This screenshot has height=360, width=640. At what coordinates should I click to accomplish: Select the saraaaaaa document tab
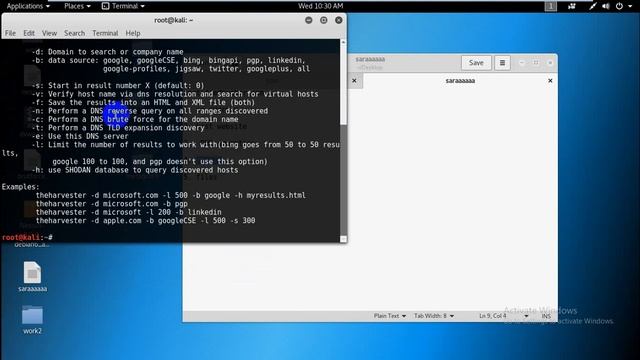460,81
